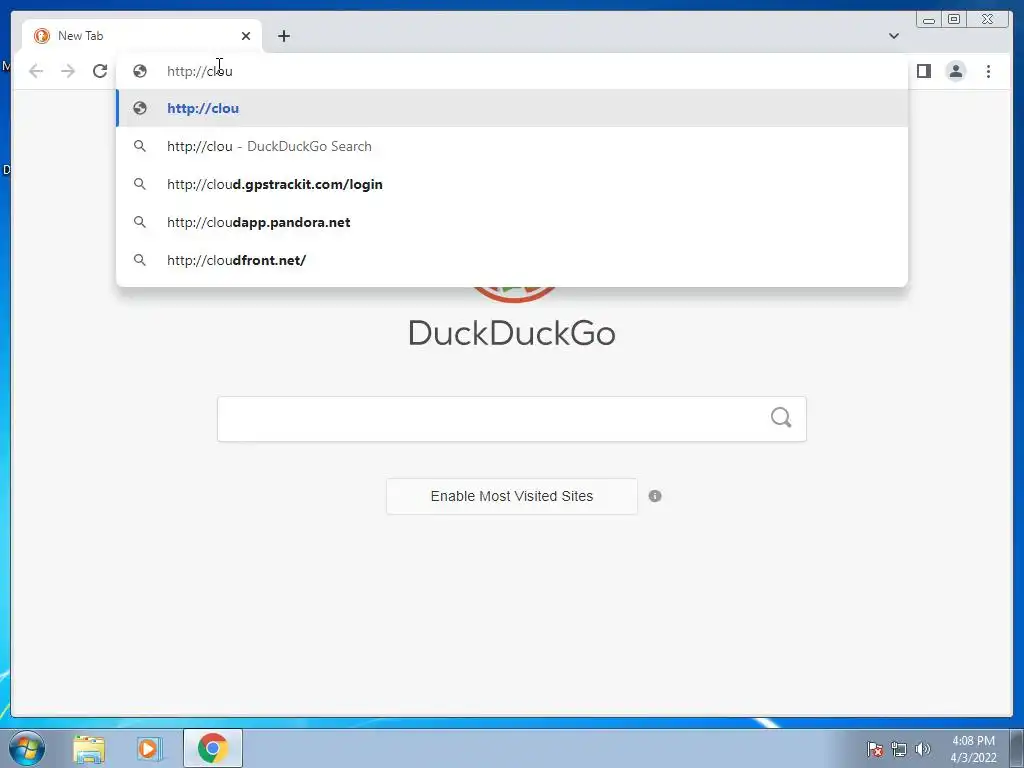Click the taskbar clock showing 4:08 PM
Screen dimensions: 1024x768
pyautogui.click(x=973, y=749)
